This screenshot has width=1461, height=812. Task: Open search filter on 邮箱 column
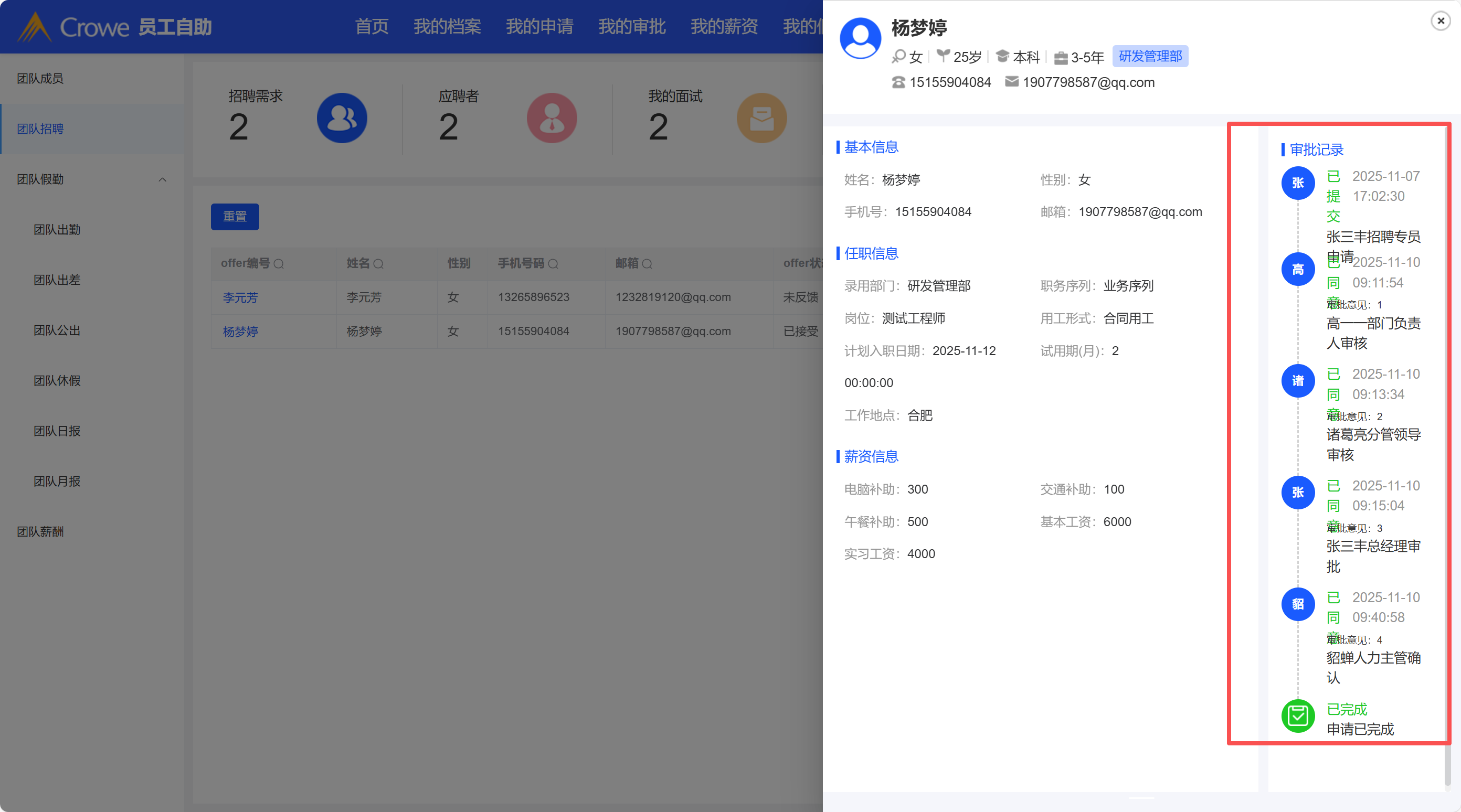pyautogui.click(x=647, y=264)
